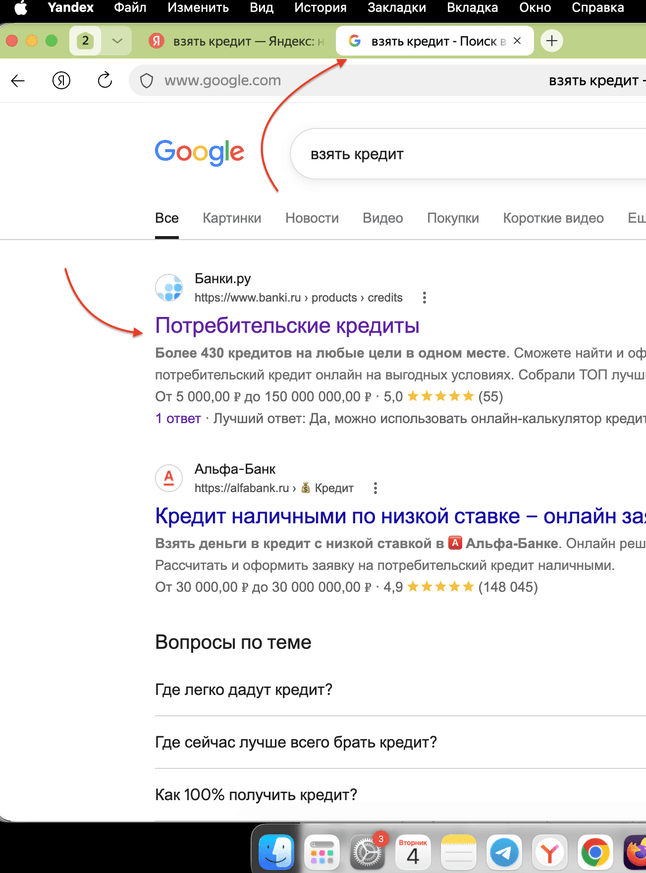Open the Потребительские кредиты link
Image resolution: width=646 pixels, height=873 pixels.
(x=287, y=326)
